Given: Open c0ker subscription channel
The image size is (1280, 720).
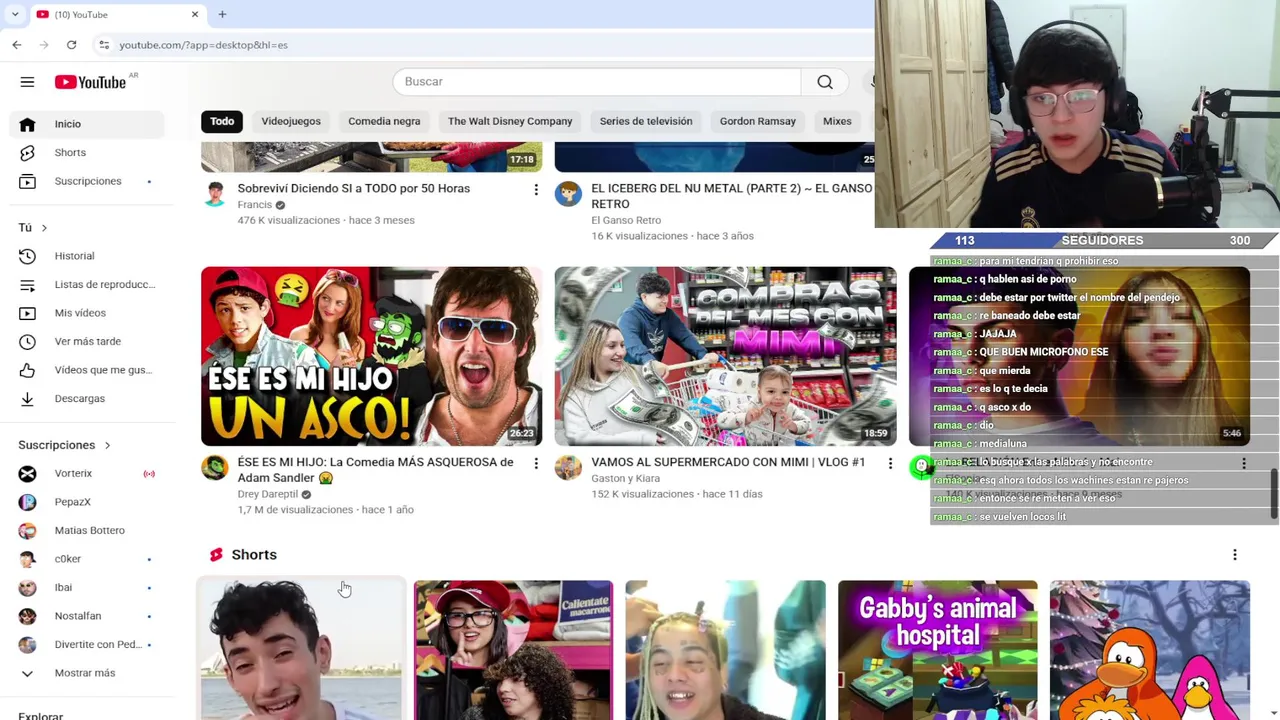Looking at the screenshot, I should coord(87,559).
